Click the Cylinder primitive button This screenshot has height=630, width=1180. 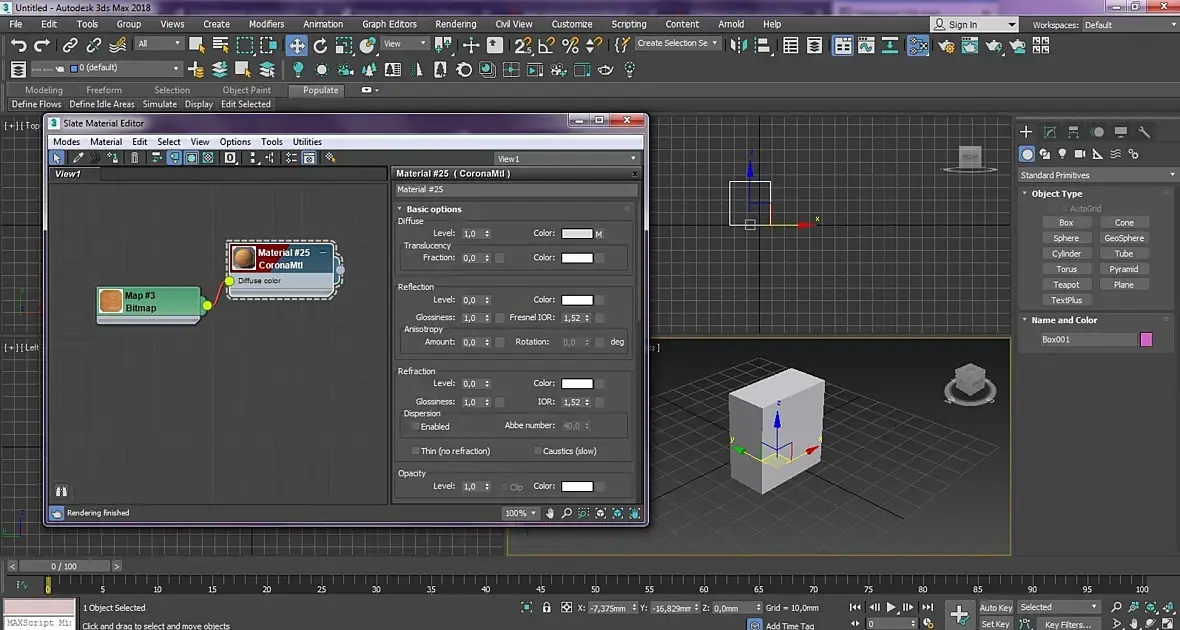pyautogui.click(x=1066, y=254)
